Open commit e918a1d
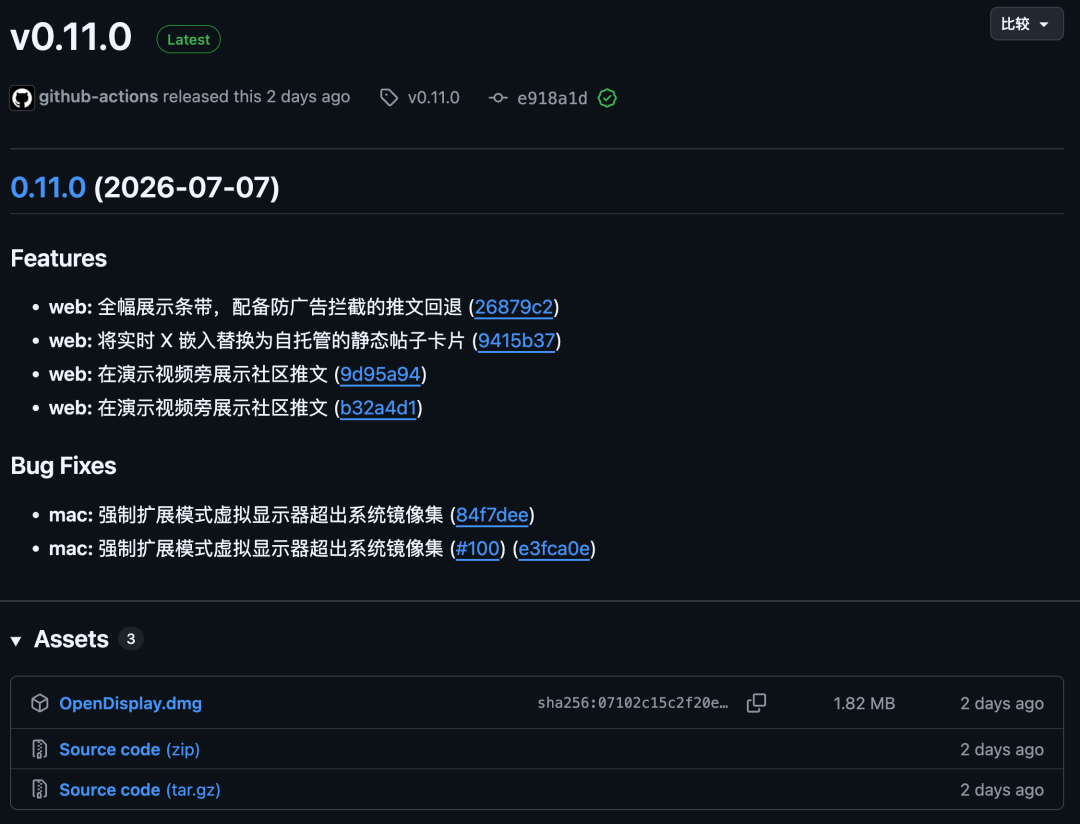The image size is (1080, 824). pos(552,98)
